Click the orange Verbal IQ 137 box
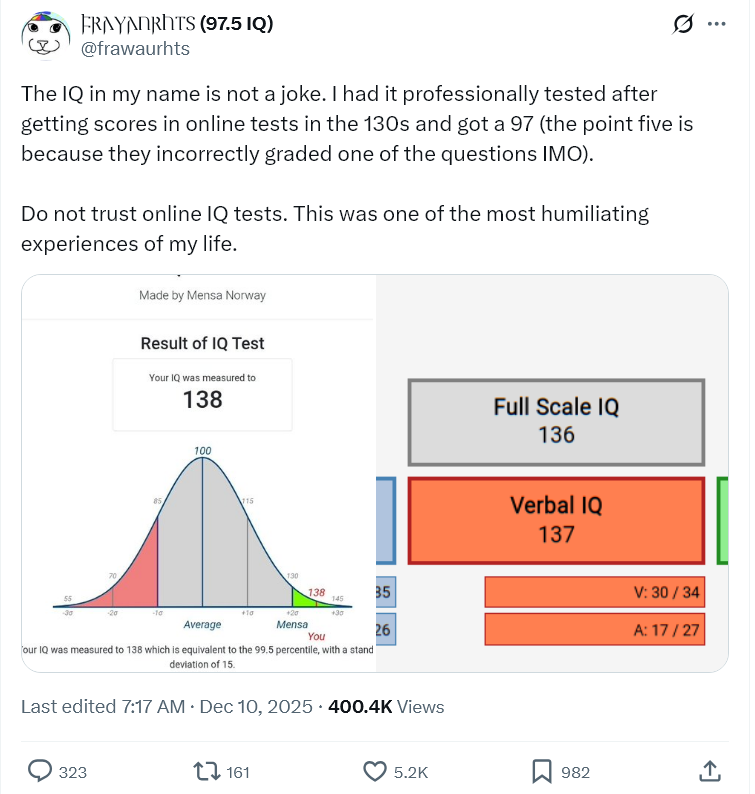755x794 pixels. tap(556, 520)
